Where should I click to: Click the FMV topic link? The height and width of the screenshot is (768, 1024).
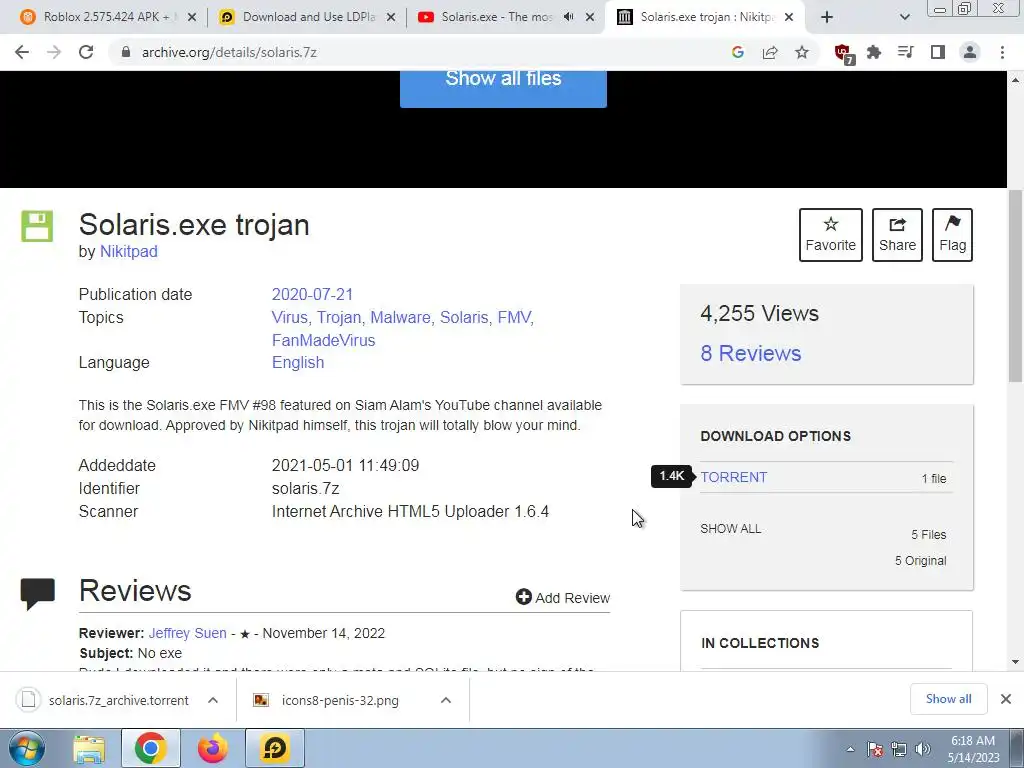514,317
